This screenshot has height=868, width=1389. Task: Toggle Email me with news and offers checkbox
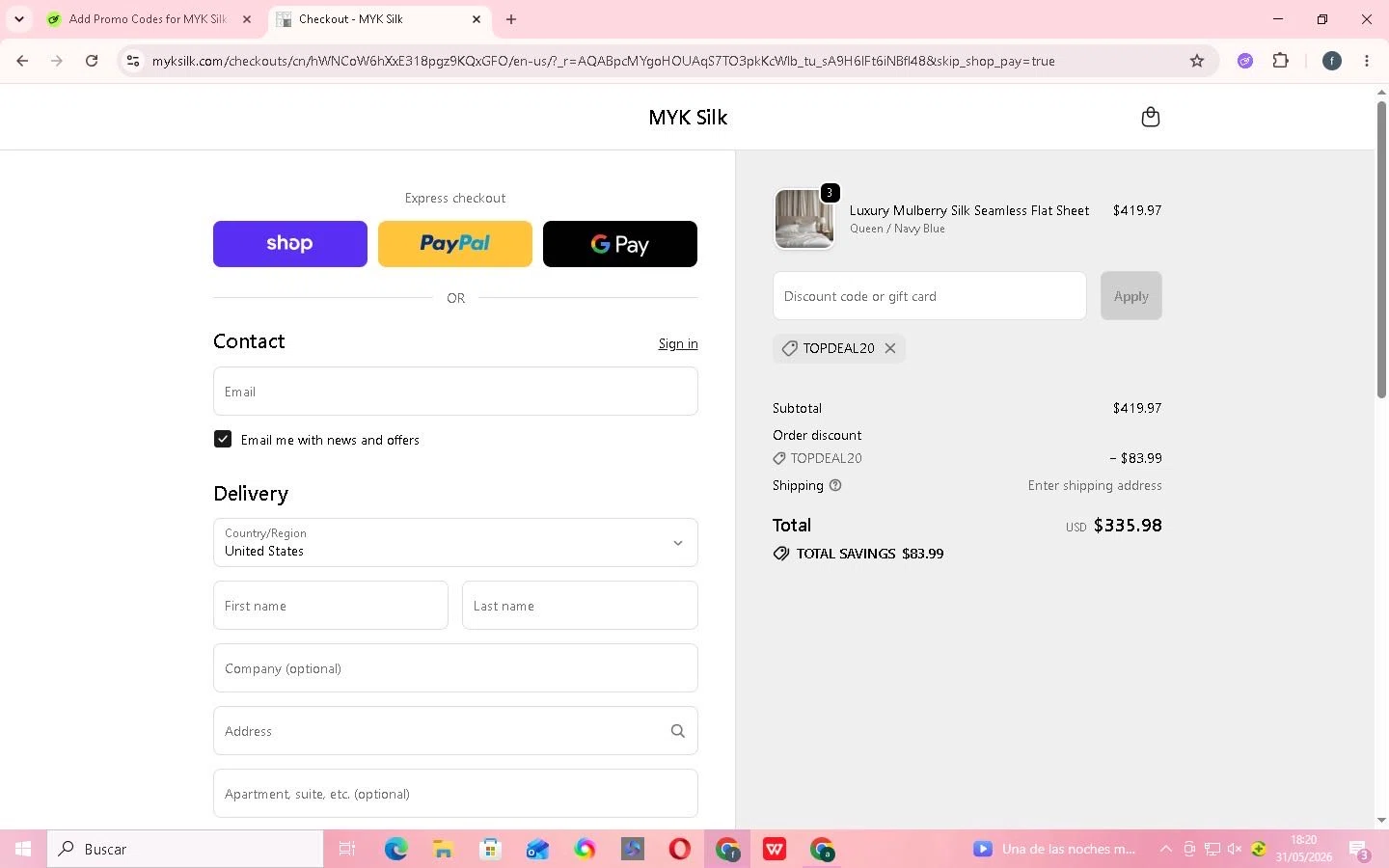pos(223,439)
